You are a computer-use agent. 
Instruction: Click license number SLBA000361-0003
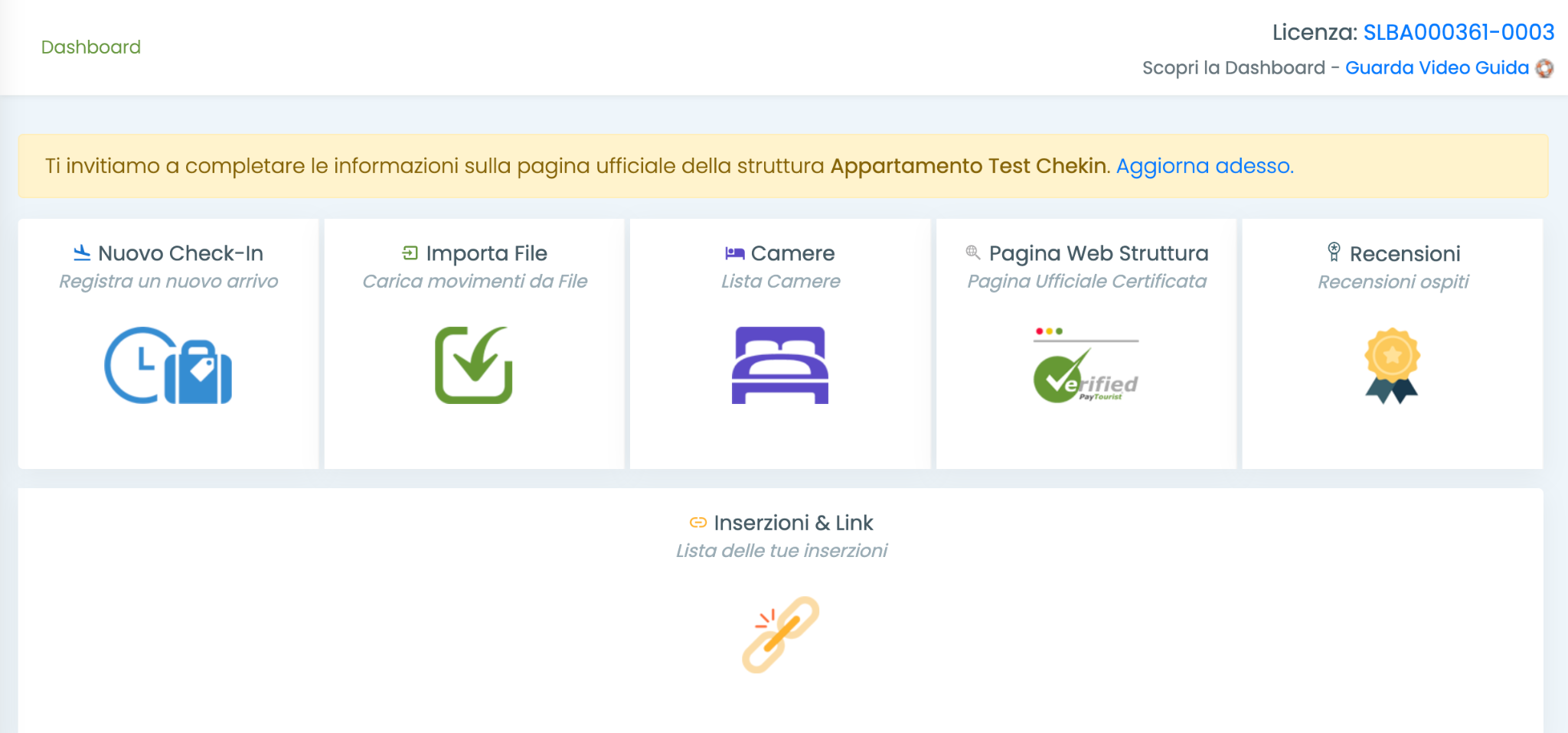[x=1459, y=32]
